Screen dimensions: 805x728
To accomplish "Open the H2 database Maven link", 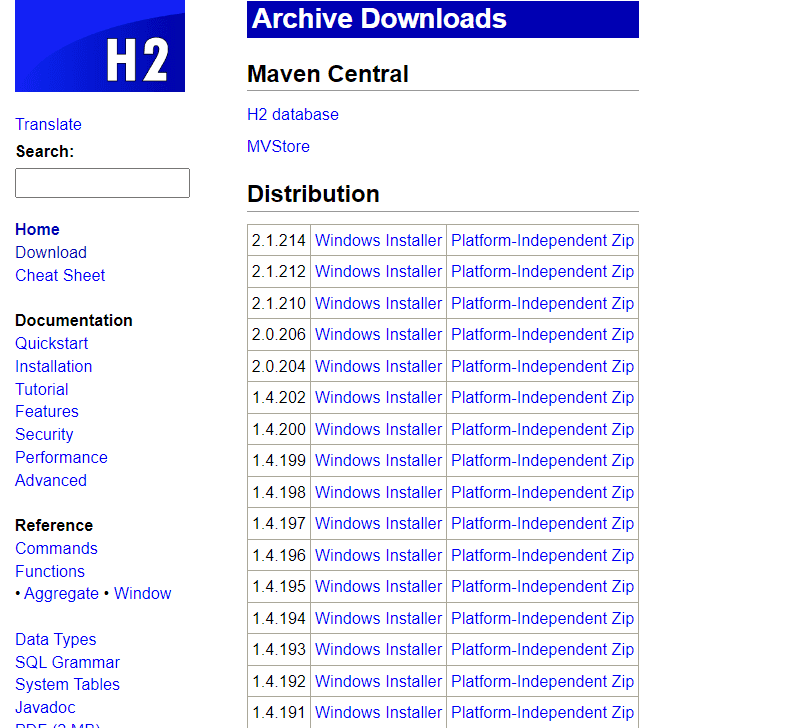I will click(x=293, y=114).
